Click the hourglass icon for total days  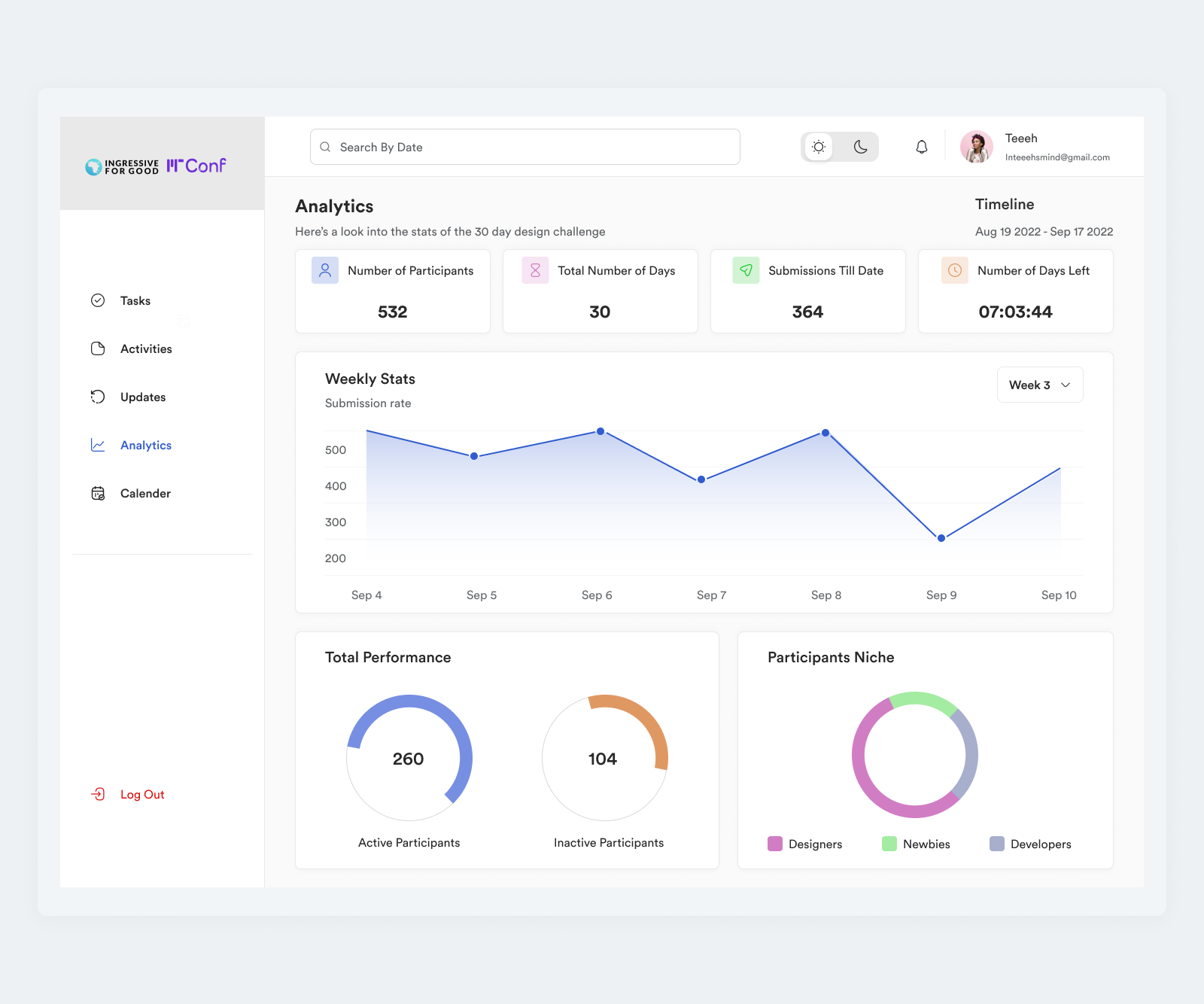tap(535, 270)
